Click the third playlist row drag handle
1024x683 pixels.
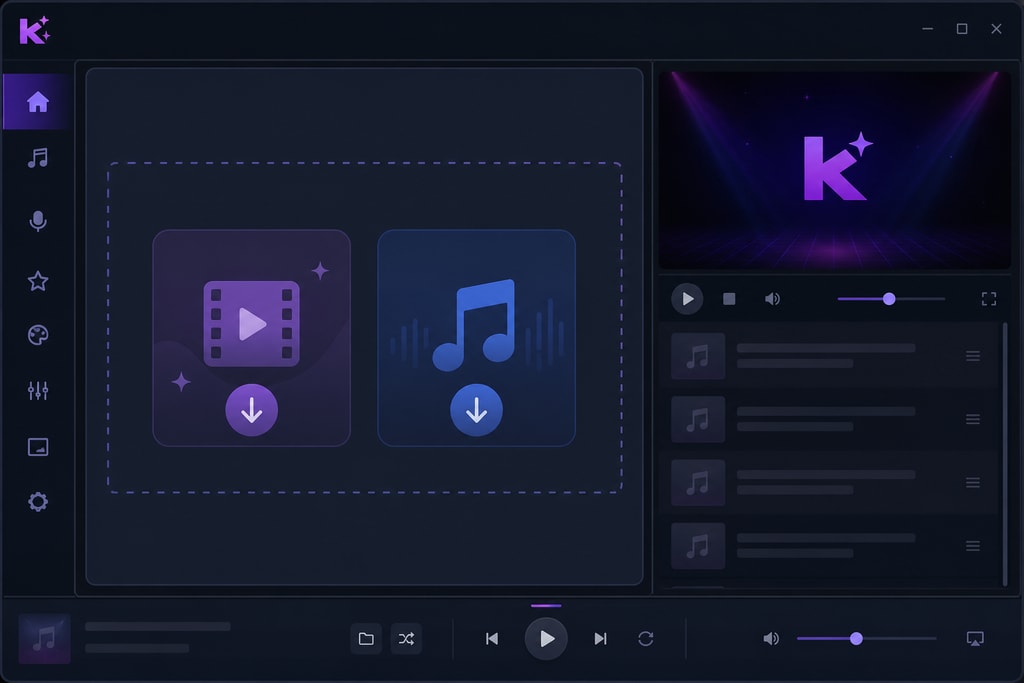972,483
